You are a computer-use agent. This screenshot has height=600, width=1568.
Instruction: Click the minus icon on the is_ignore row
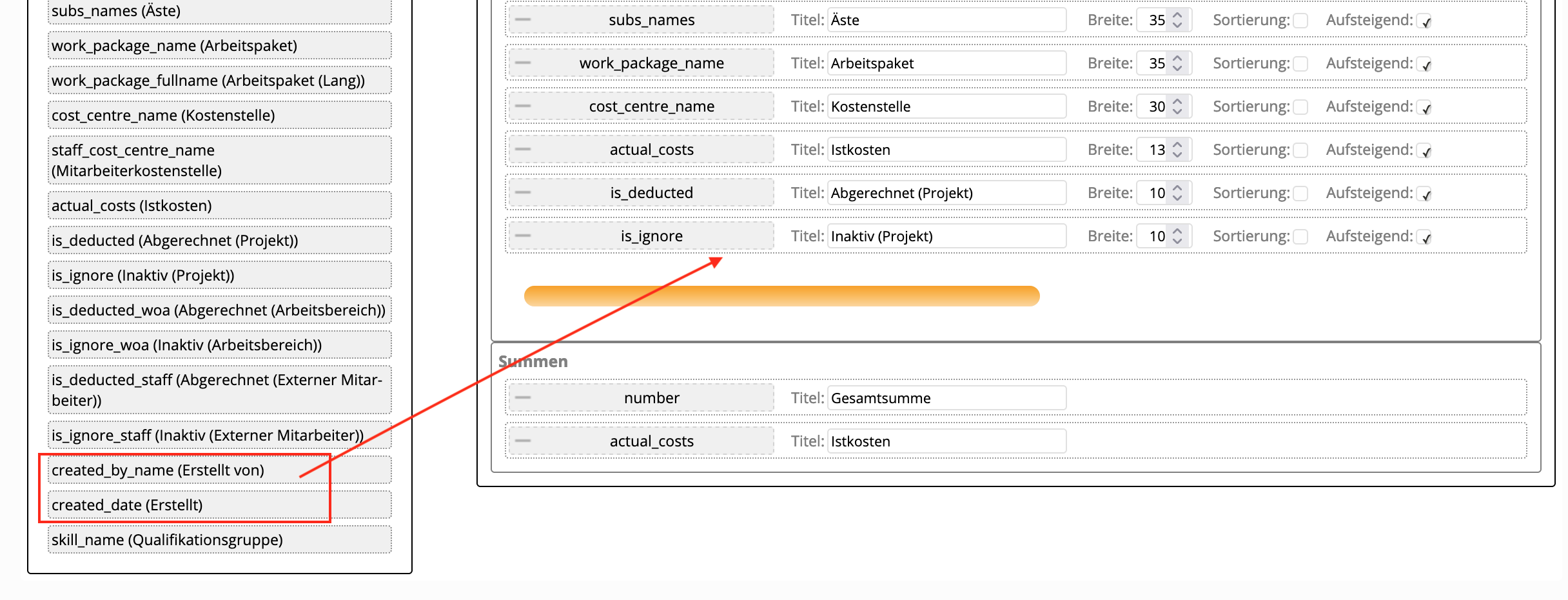[523, 236]
